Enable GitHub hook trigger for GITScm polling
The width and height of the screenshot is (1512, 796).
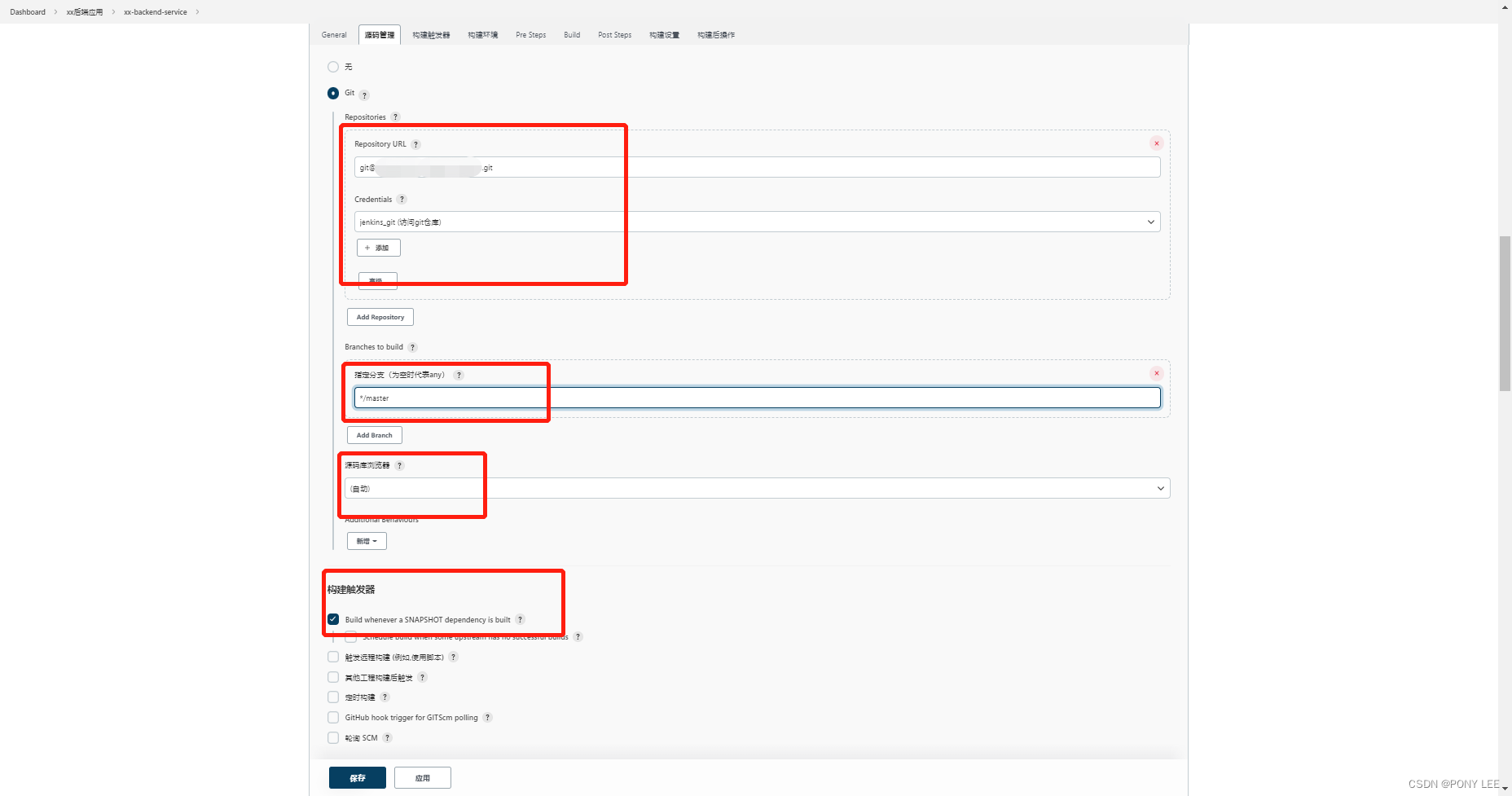333,718
